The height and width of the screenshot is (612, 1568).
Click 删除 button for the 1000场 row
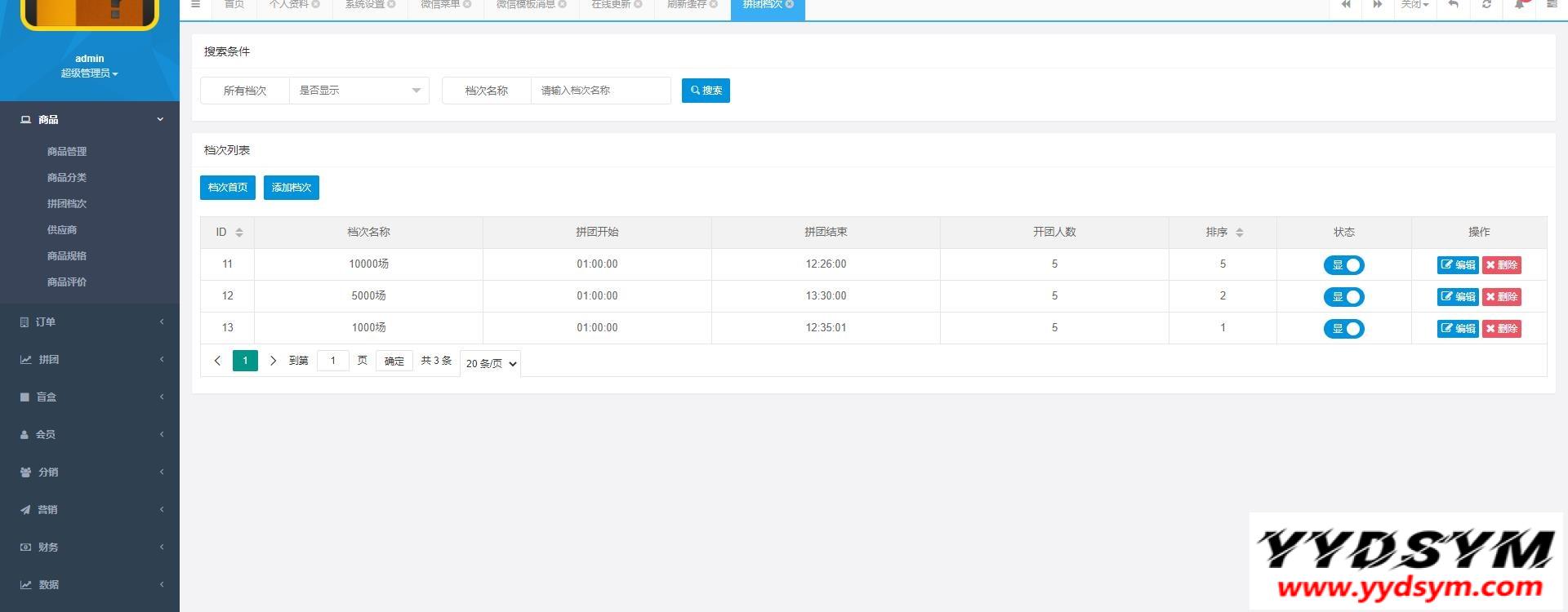1501,329
